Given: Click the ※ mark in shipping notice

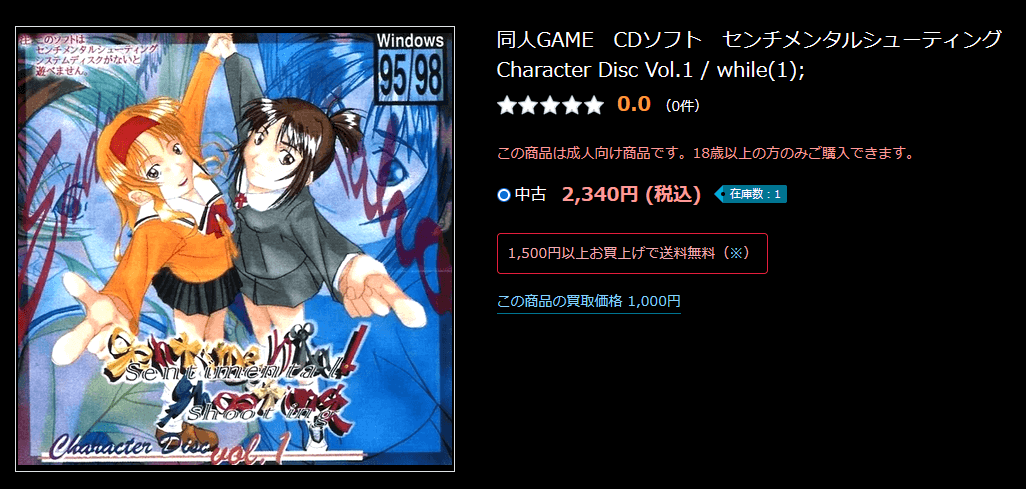Looking at the screenshot, I should pyautogui.click(x=735, y=253).
